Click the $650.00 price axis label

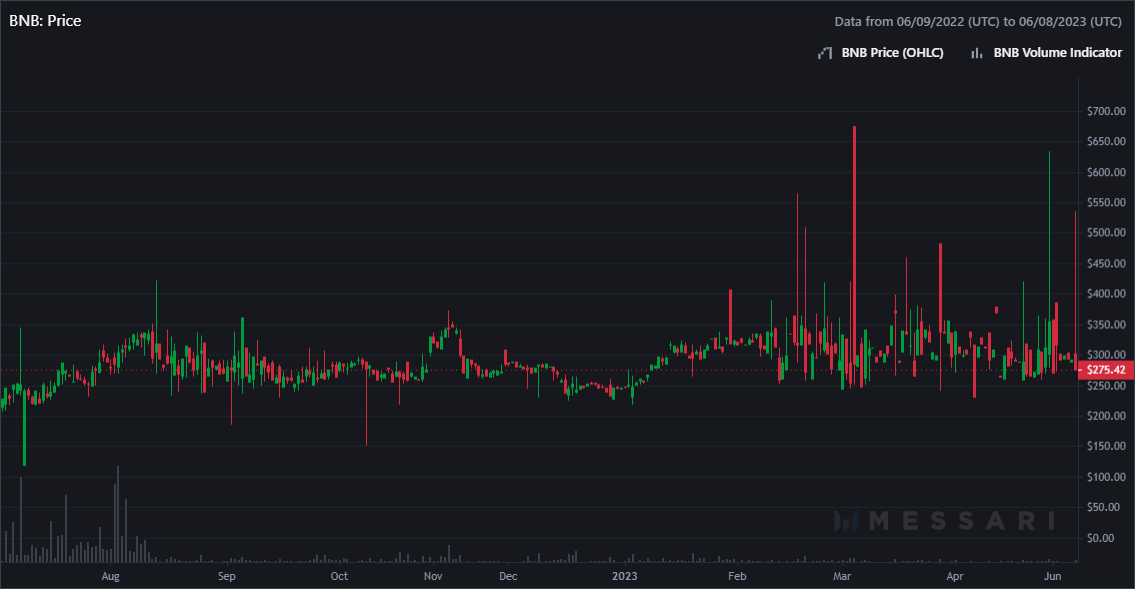coord(1106,142)
